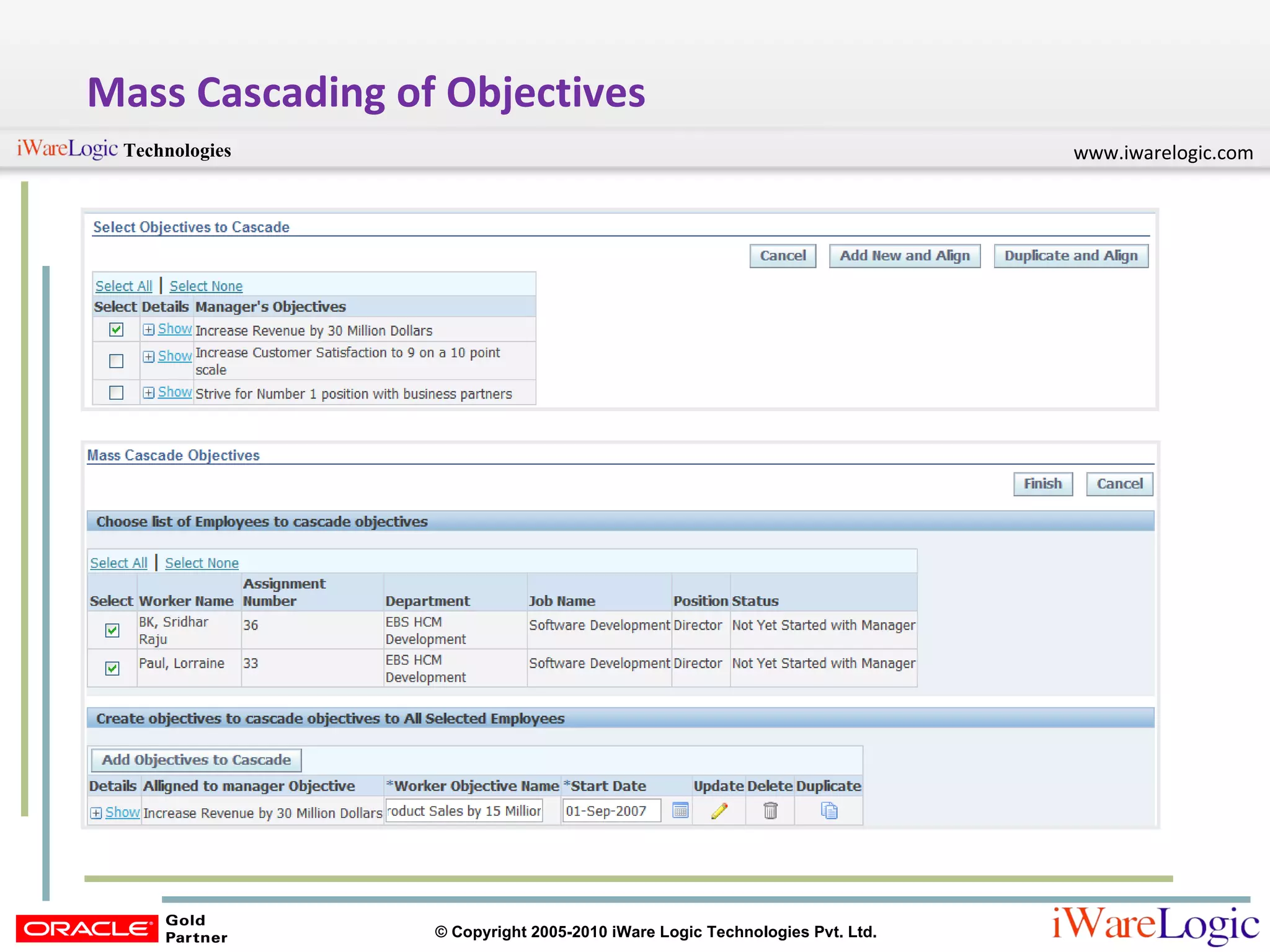Check Strive for Number 1 position objective

point(116,393)
